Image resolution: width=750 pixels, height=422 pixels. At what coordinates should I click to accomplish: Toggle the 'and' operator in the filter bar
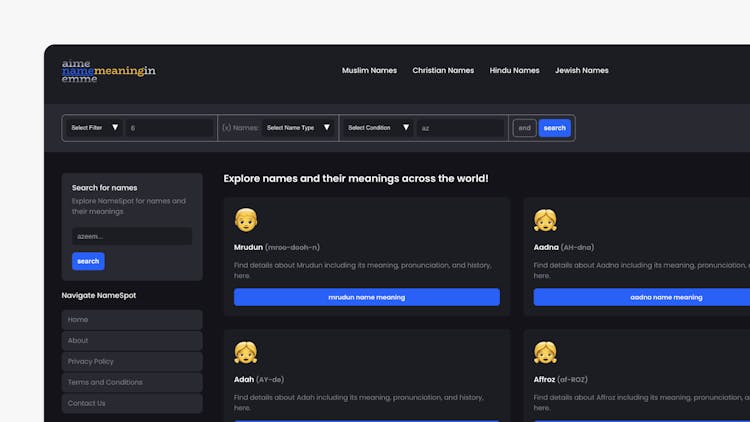click(524, 128)
